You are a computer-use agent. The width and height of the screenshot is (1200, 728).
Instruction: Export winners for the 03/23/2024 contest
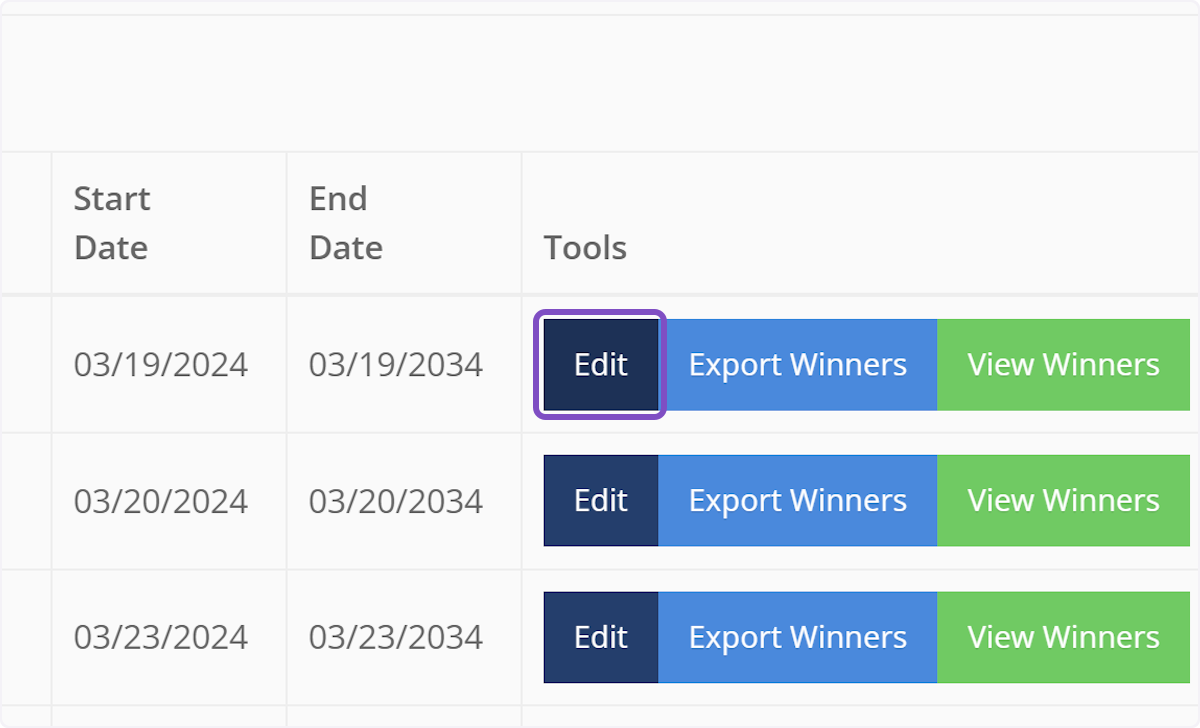click(797, 637)
